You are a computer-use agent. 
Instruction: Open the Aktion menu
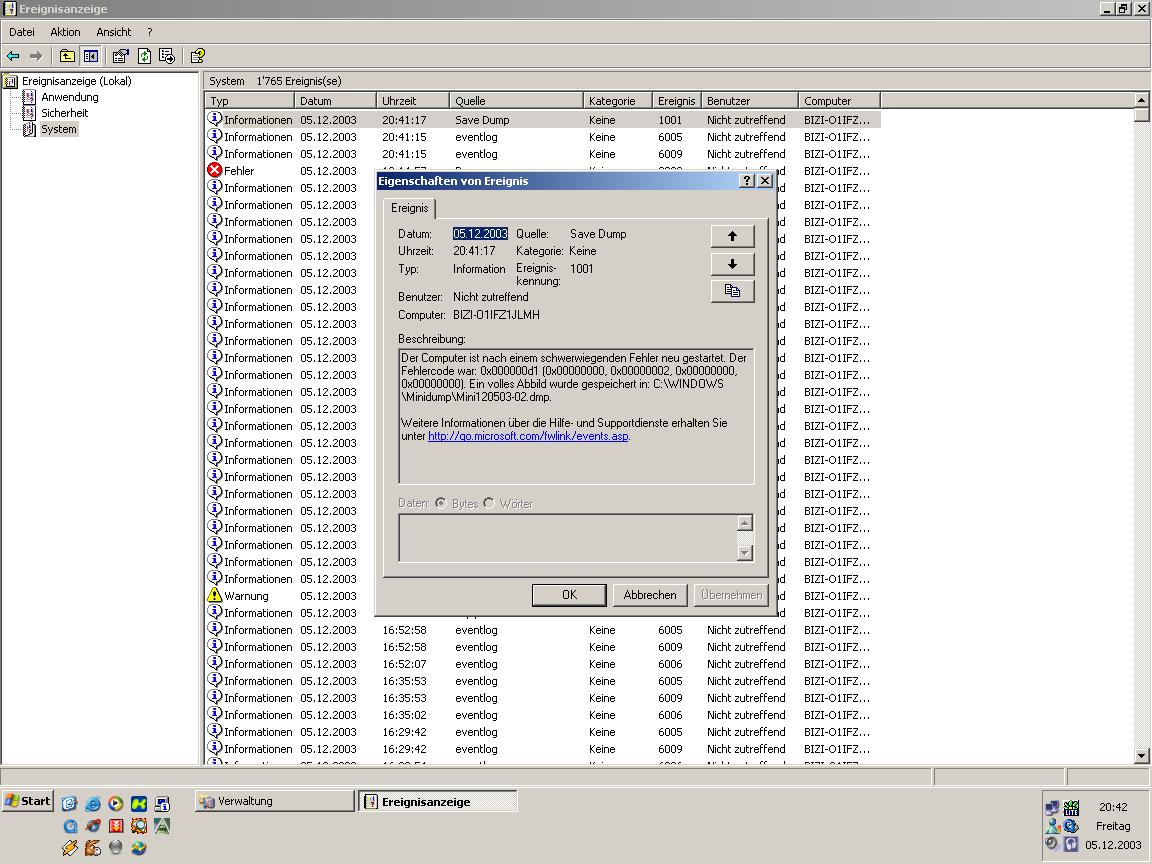[65, 32]
